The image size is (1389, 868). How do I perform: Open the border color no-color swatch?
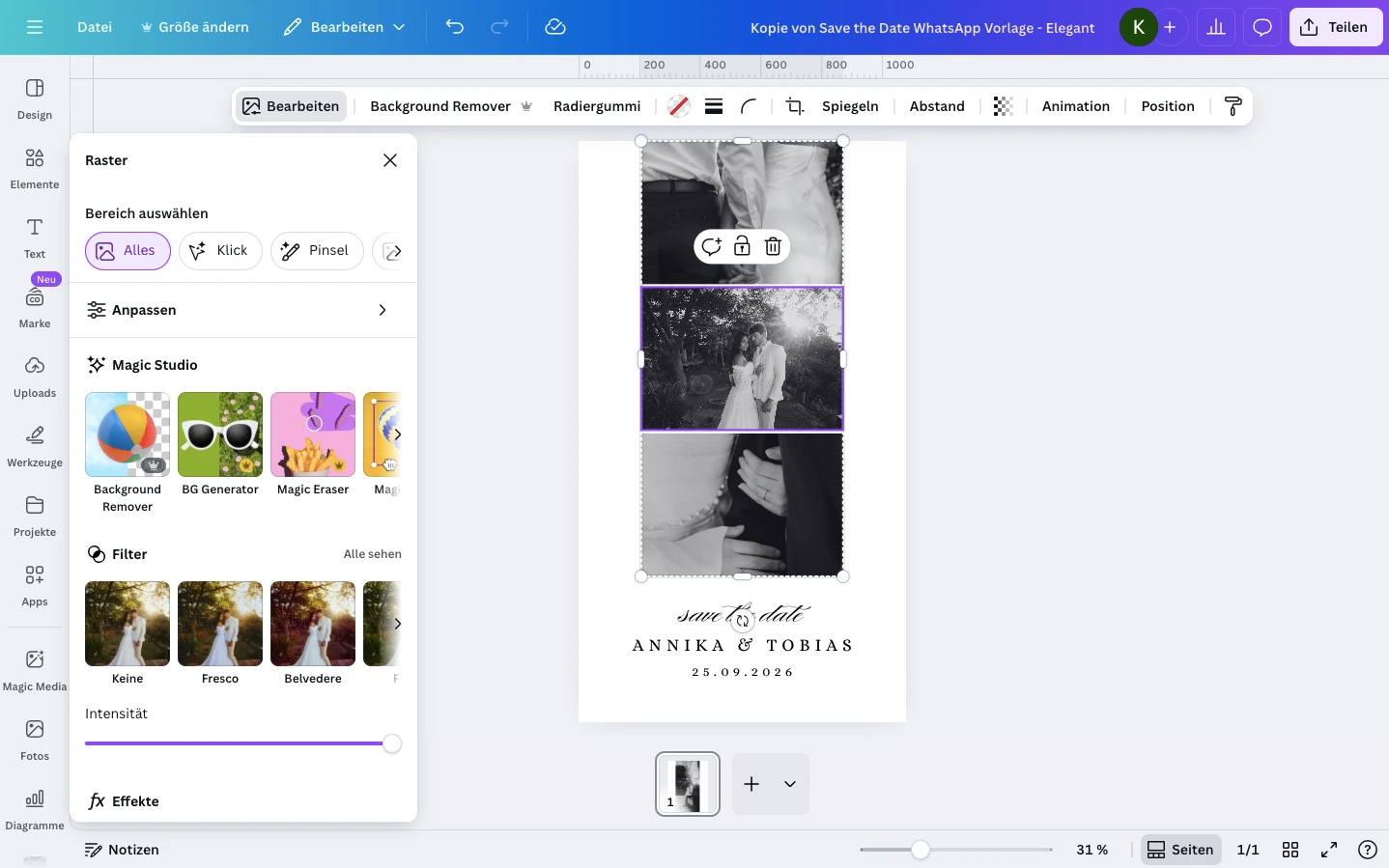[x=679, y=106]
